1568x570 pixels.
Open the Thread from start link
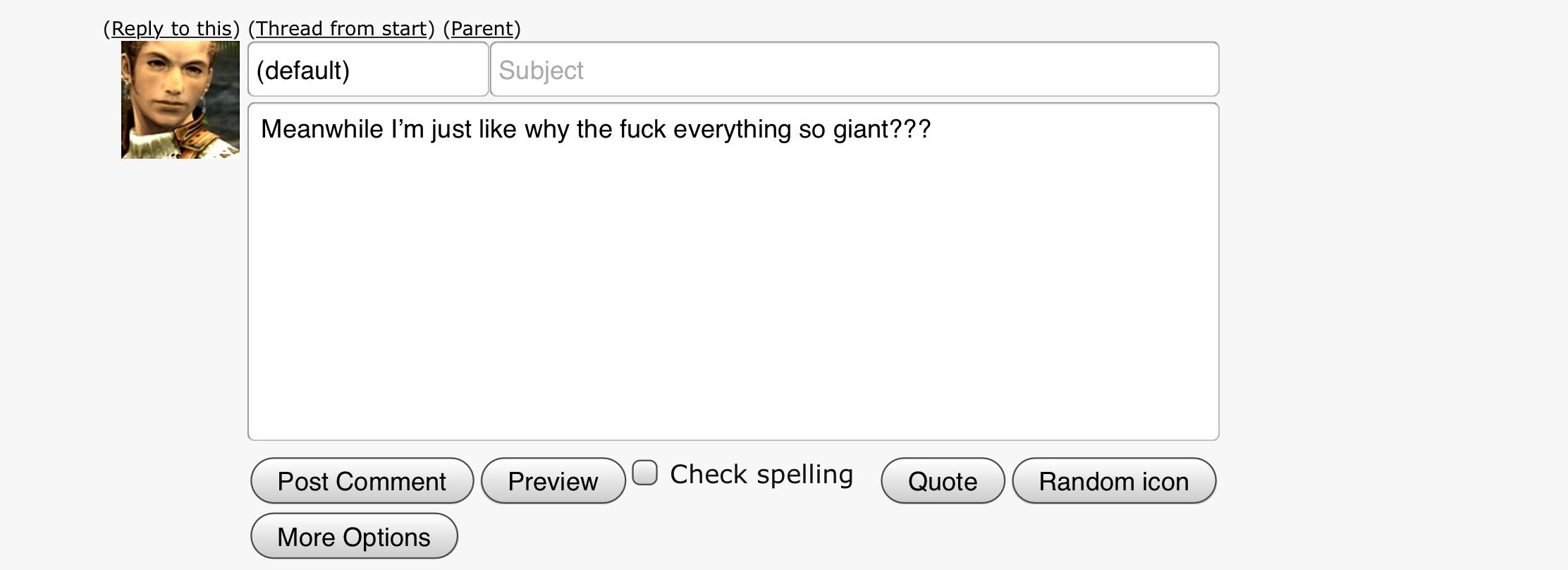(x=341, y=29)
